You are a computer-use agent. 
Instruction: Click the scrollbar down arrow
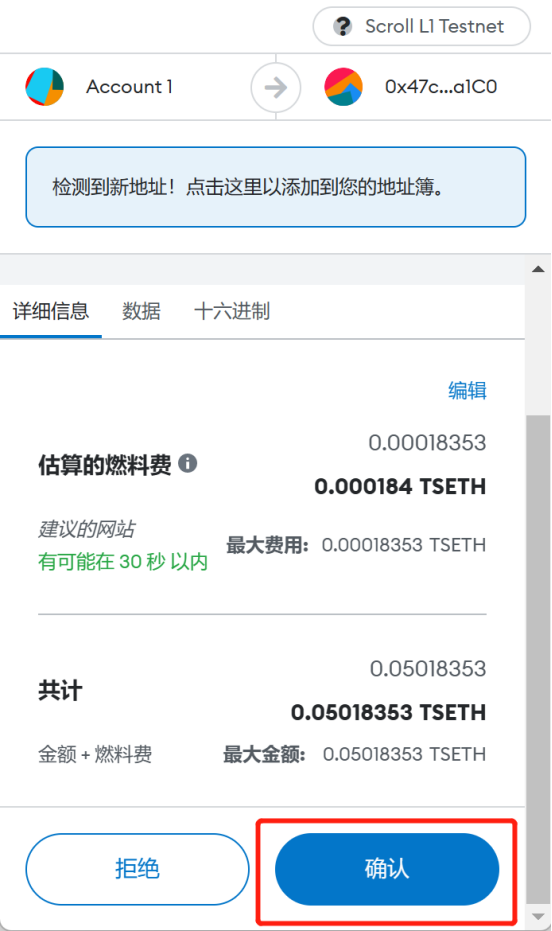coord(538,917)
